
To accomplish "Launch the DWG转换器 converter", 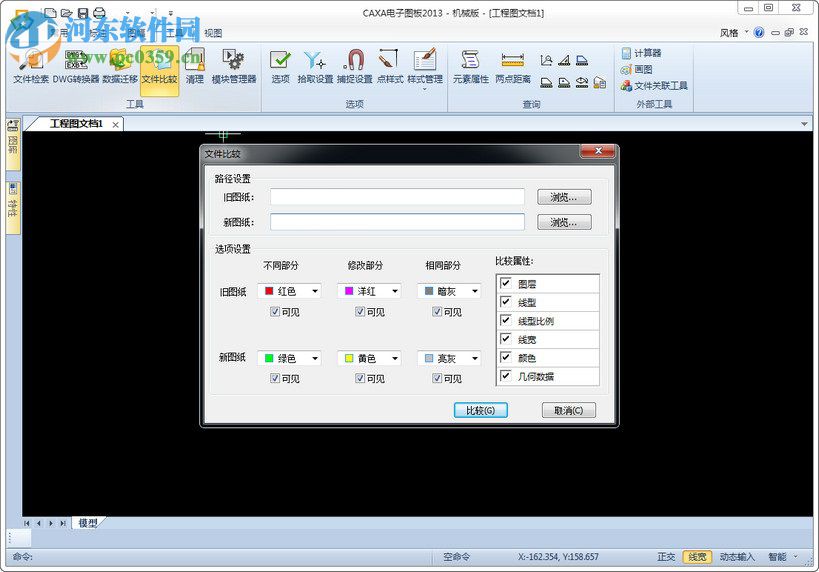I will click(x=76, y=66).
